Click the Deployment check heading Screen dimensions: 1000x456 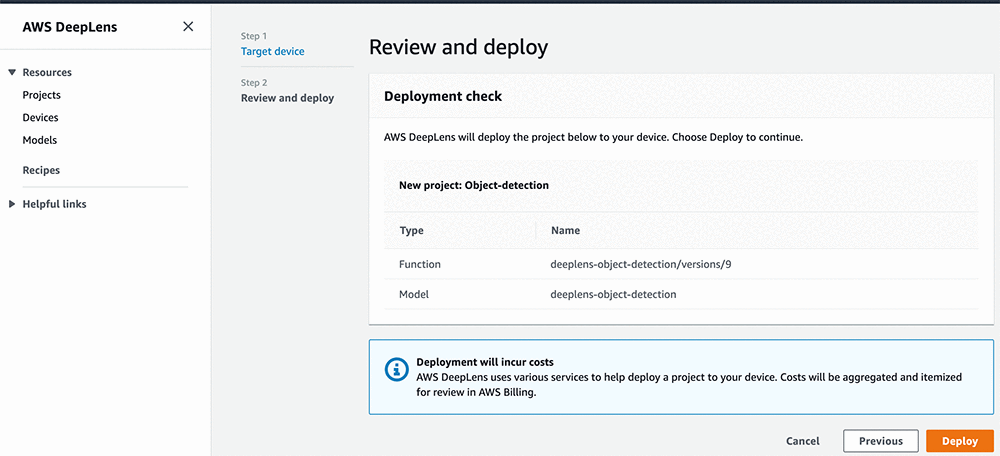pyautogui.click(x=443, y=96)
